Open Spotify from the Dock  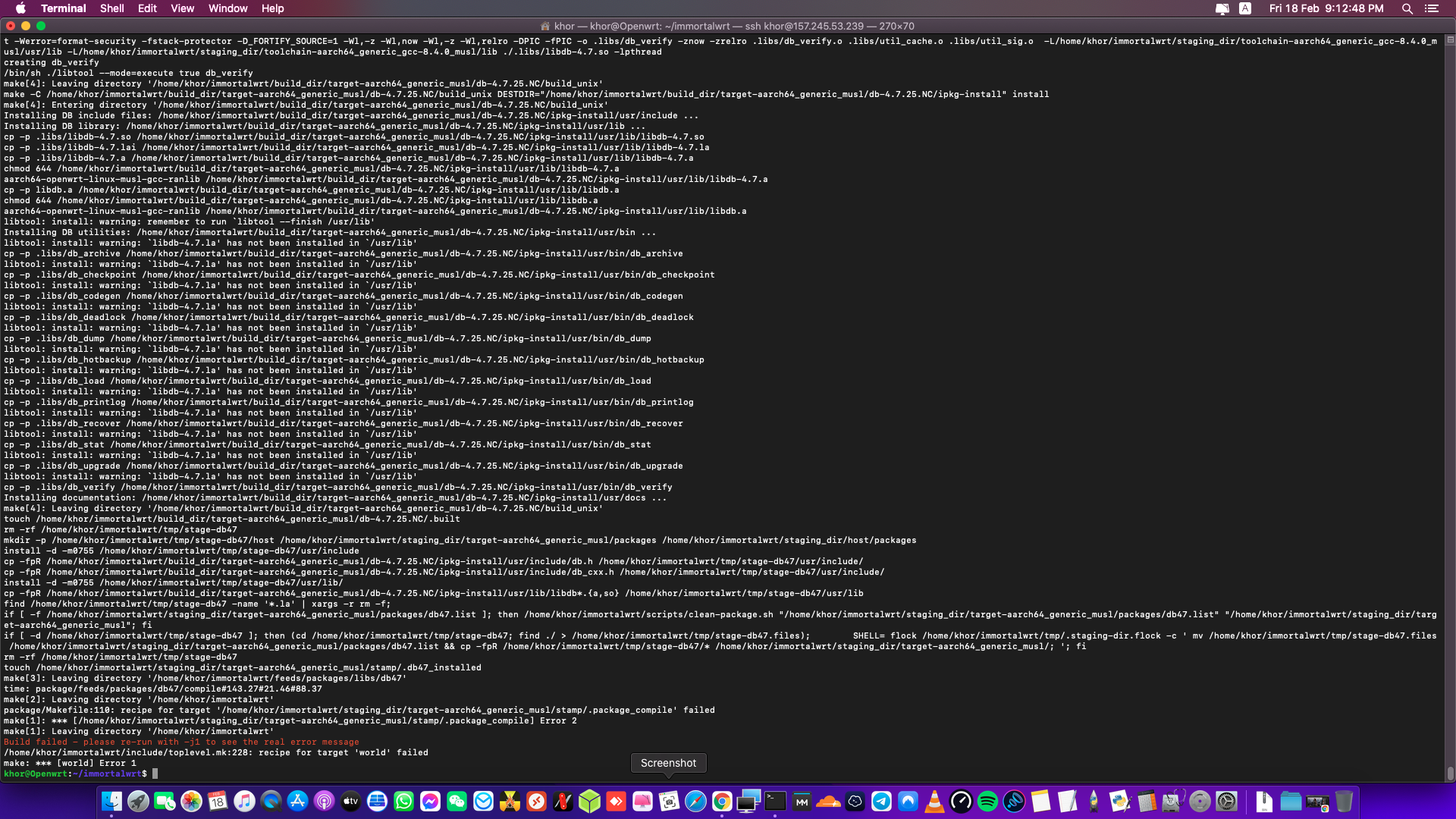point(987,802)
